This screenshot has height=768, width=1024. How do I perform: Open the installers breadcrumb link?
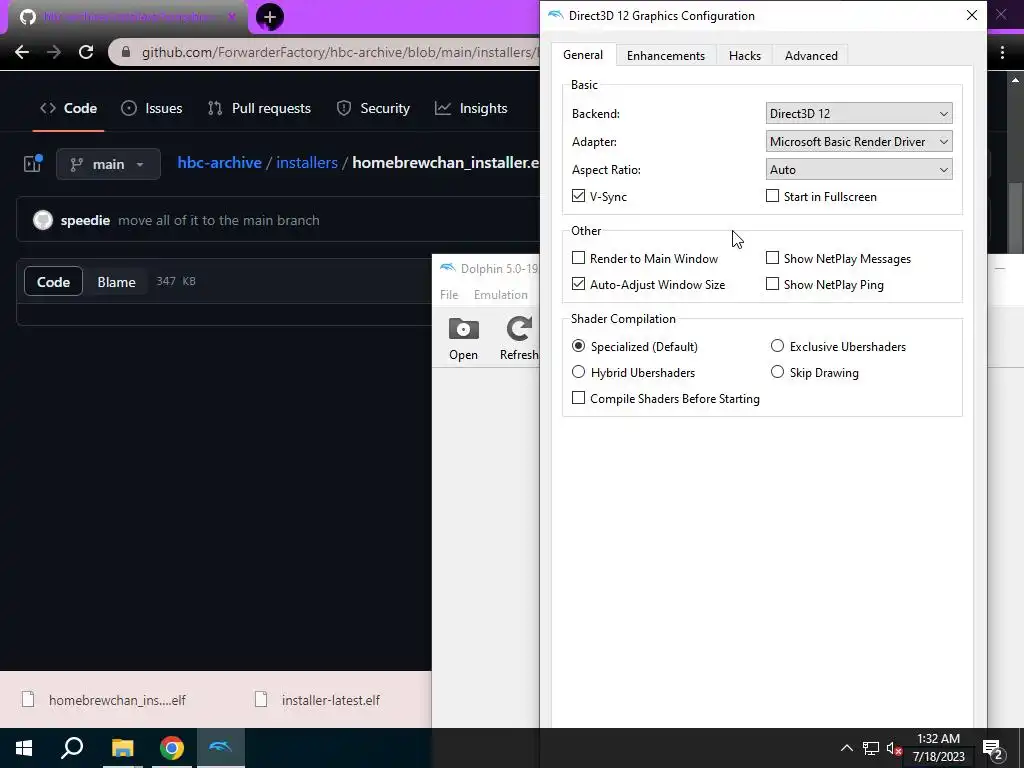pyautogui.click(x=307, y=163)
